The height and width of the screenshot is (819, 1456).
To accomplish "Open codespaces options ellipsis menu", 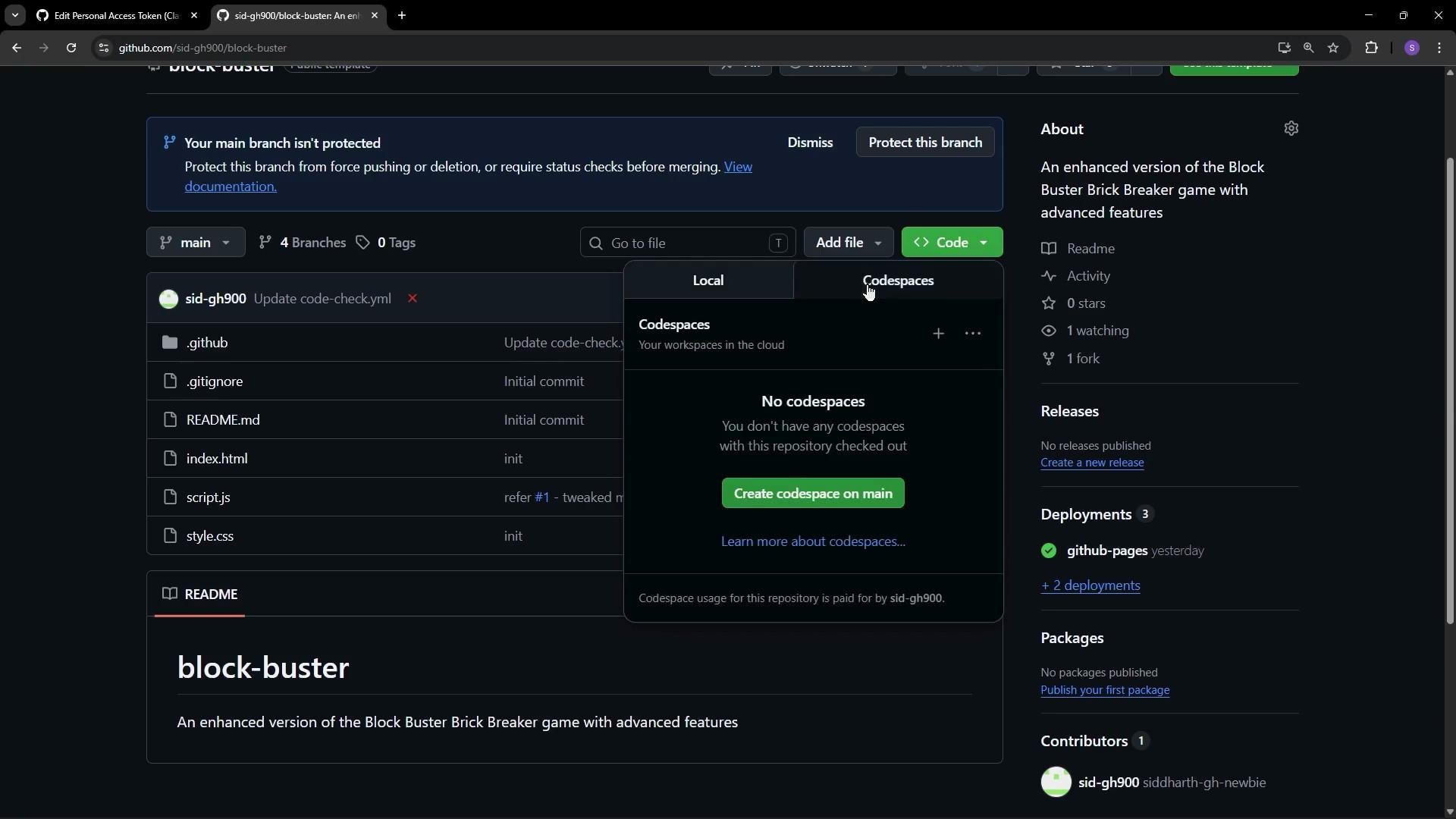I will [x=973, y=334].
